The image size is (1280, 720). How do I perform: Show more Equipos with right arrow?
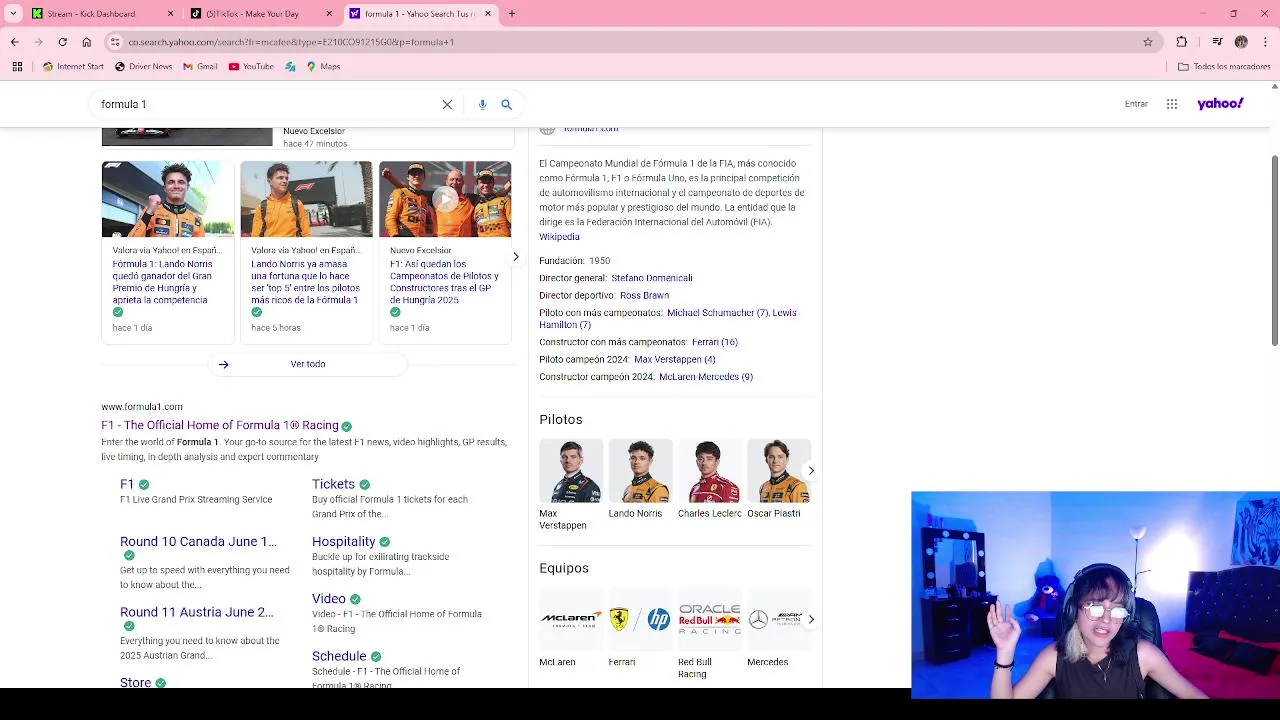click(x=811, y=619)
